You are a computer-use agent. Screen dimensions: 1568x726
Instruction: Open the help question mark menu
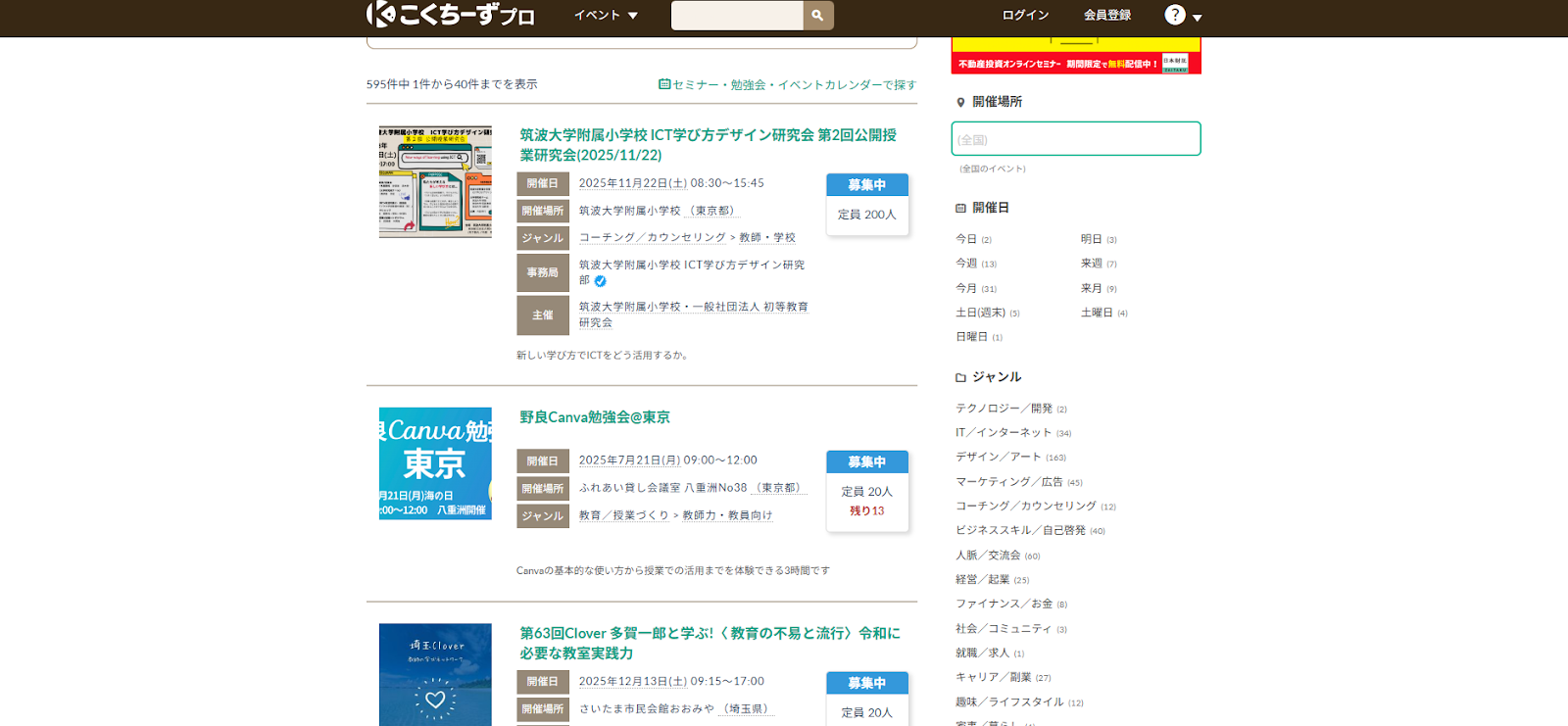pyautogui.click(x=1175, y=15)
